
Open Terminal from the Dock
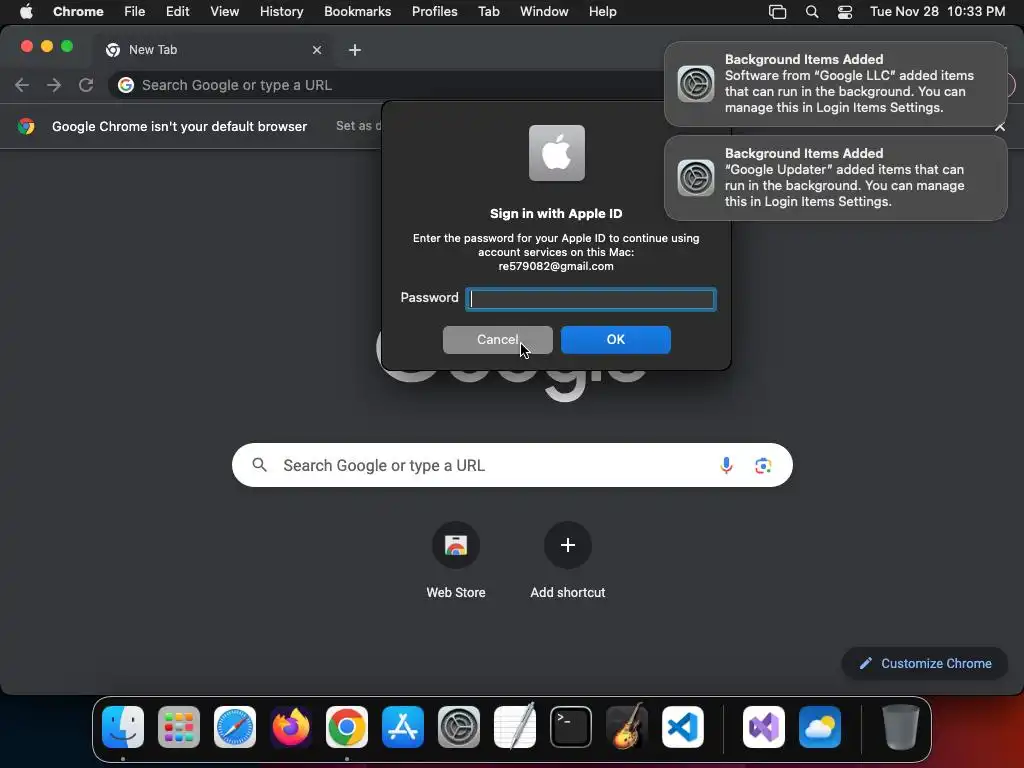[571, 727]
